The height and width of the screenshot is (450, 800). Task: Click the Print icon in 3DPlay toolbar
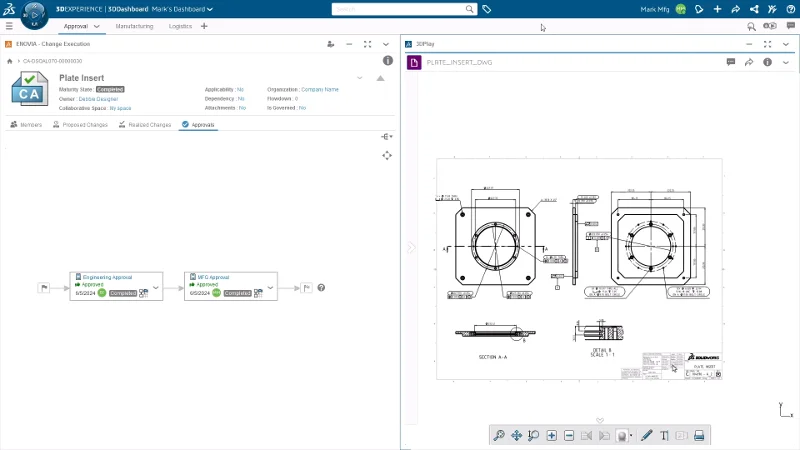tap(700, 436)
